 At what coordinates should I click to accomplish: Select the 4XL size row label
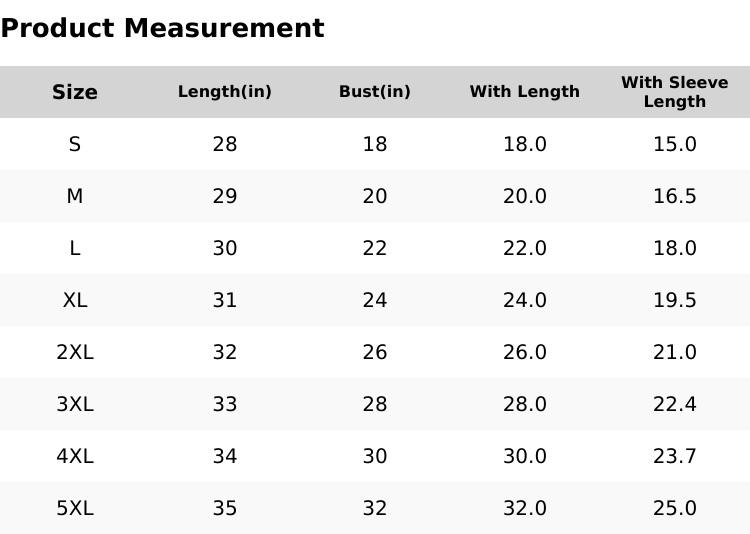75,456
